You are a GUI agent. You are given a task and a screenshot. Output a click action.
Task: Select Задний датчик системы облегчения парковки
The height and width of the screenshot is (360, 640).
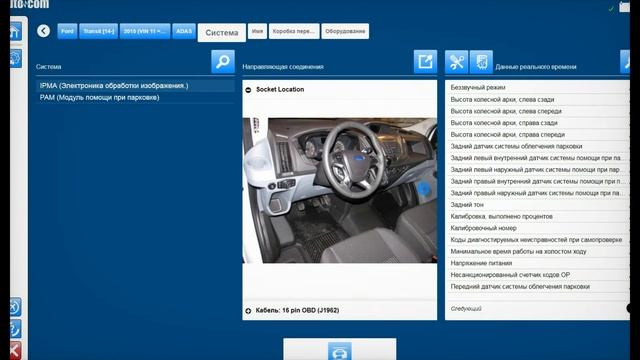pyautogui.click(x=537, y=146)
